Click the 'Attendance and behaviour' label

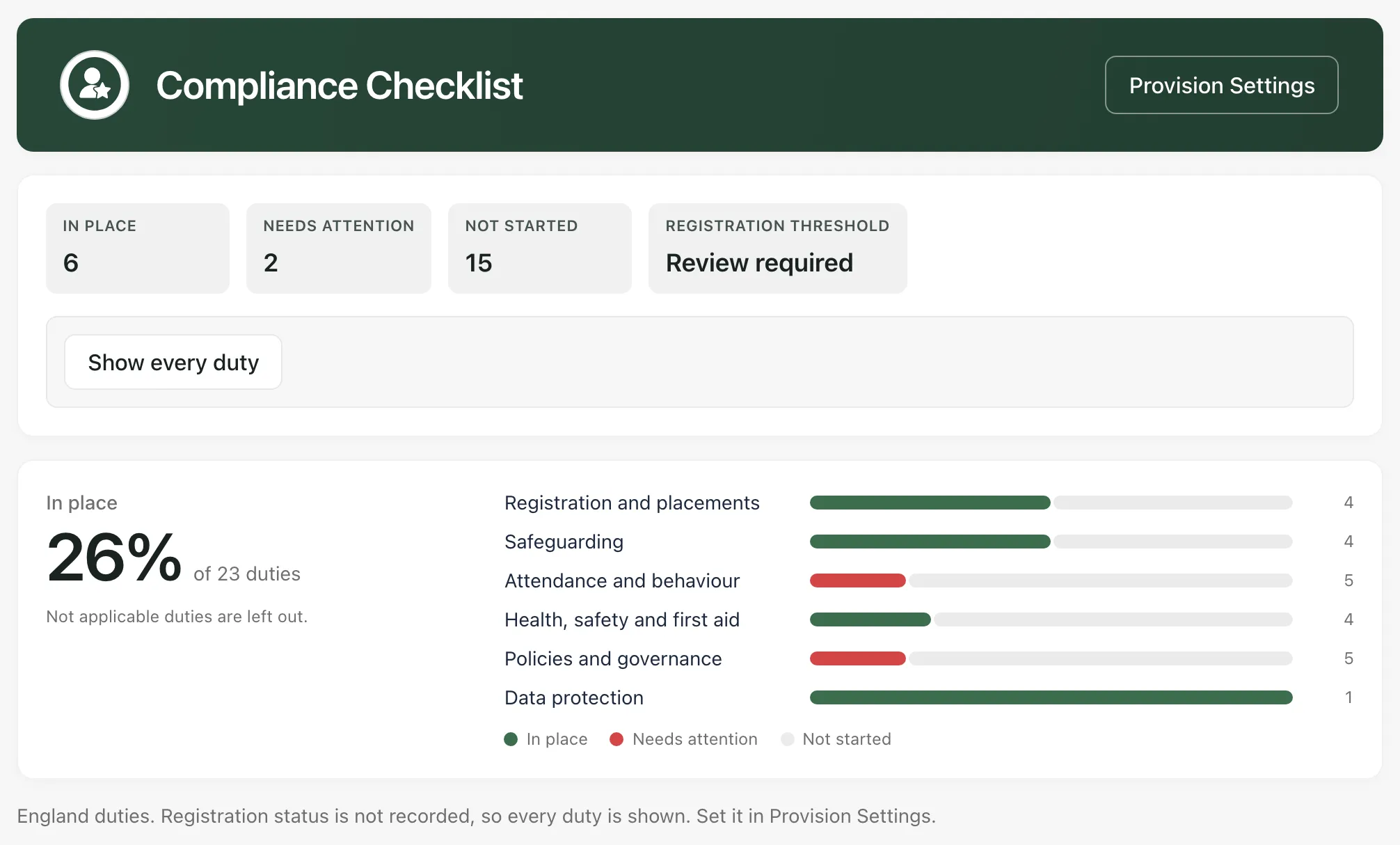coord(622,581)
